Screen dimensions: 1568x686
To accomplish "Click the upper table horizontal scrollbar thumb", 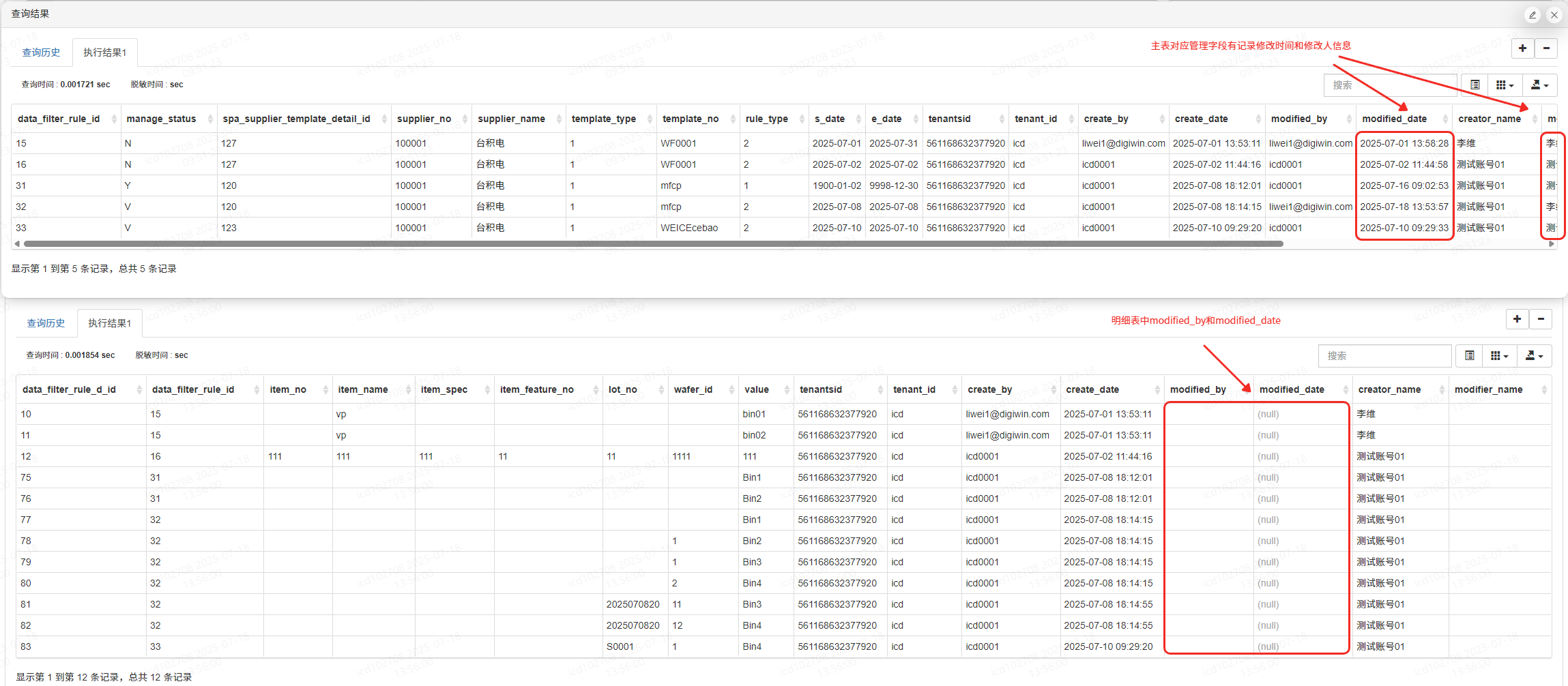I will [653, 243].
